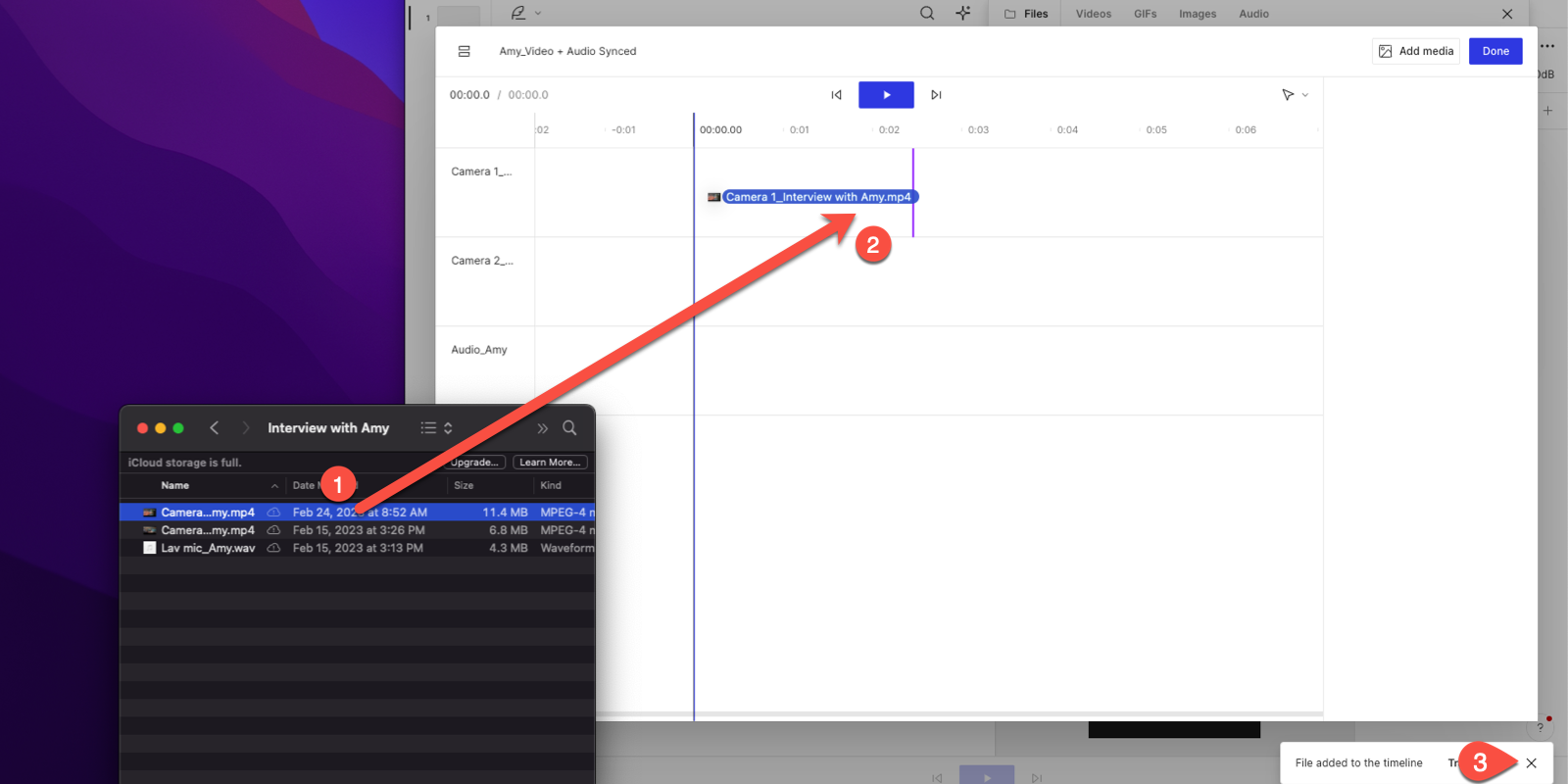Click the green zoom button of Finder
The height and width of the screenshot is (784, 1568).
pyautogui.click(x=177, y=428)
